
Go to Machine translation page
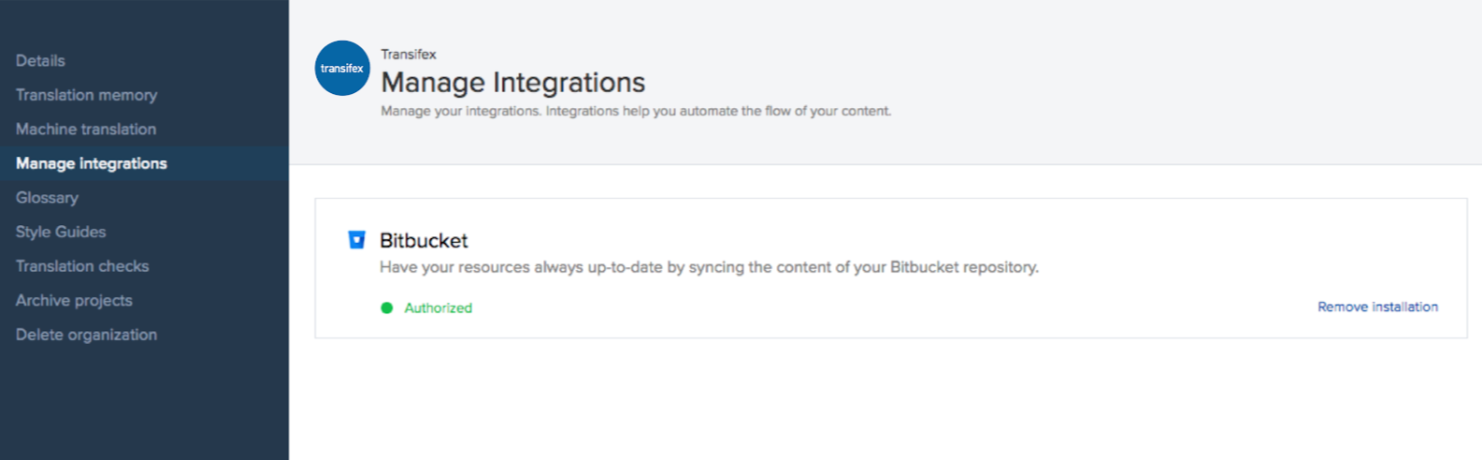86,129
